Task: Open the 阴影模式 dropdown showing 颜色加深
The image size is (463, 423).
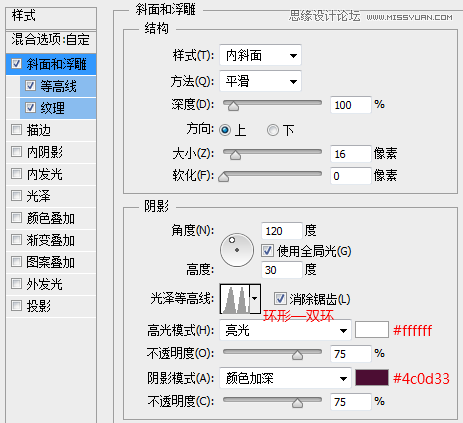Action: (285, 378)
